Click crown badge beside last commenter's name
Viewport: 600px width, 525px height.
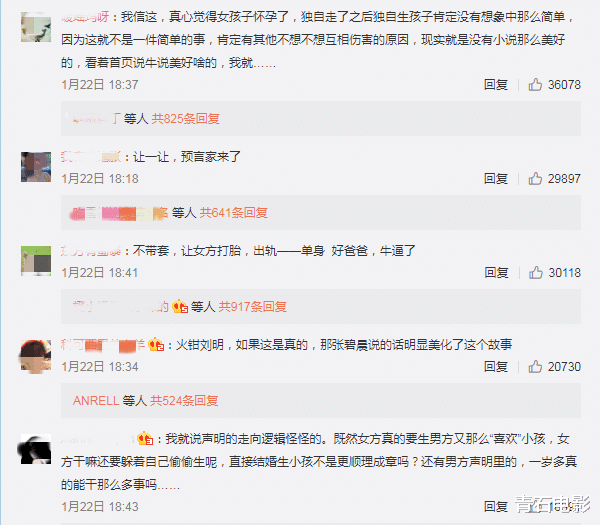pos(145,439)
